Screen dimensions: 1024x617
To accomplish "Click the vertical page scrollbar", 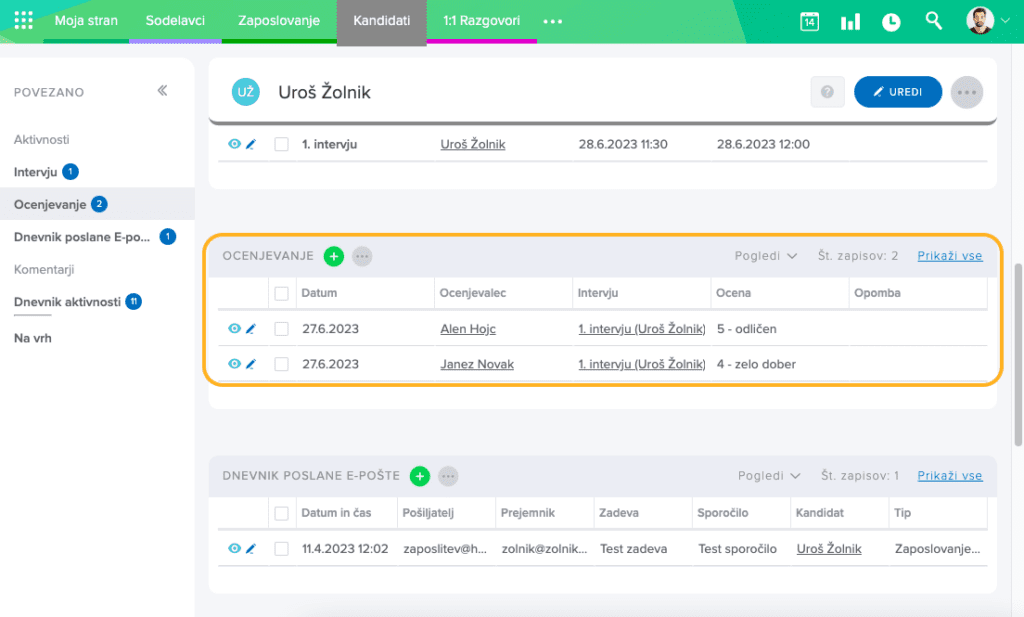I will 1018,350.
